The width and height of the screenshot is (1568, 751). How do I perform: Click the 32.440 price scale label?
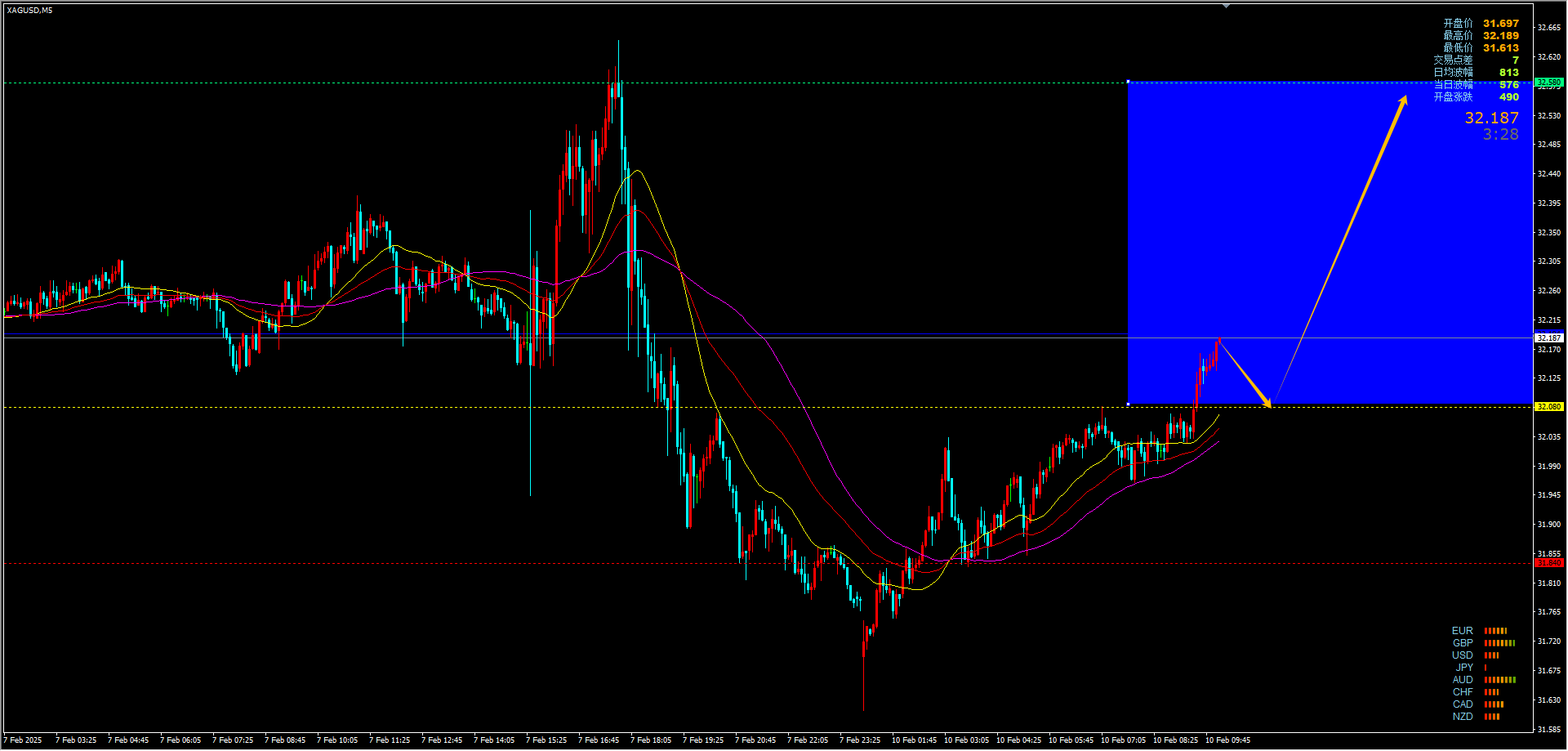1549,174
